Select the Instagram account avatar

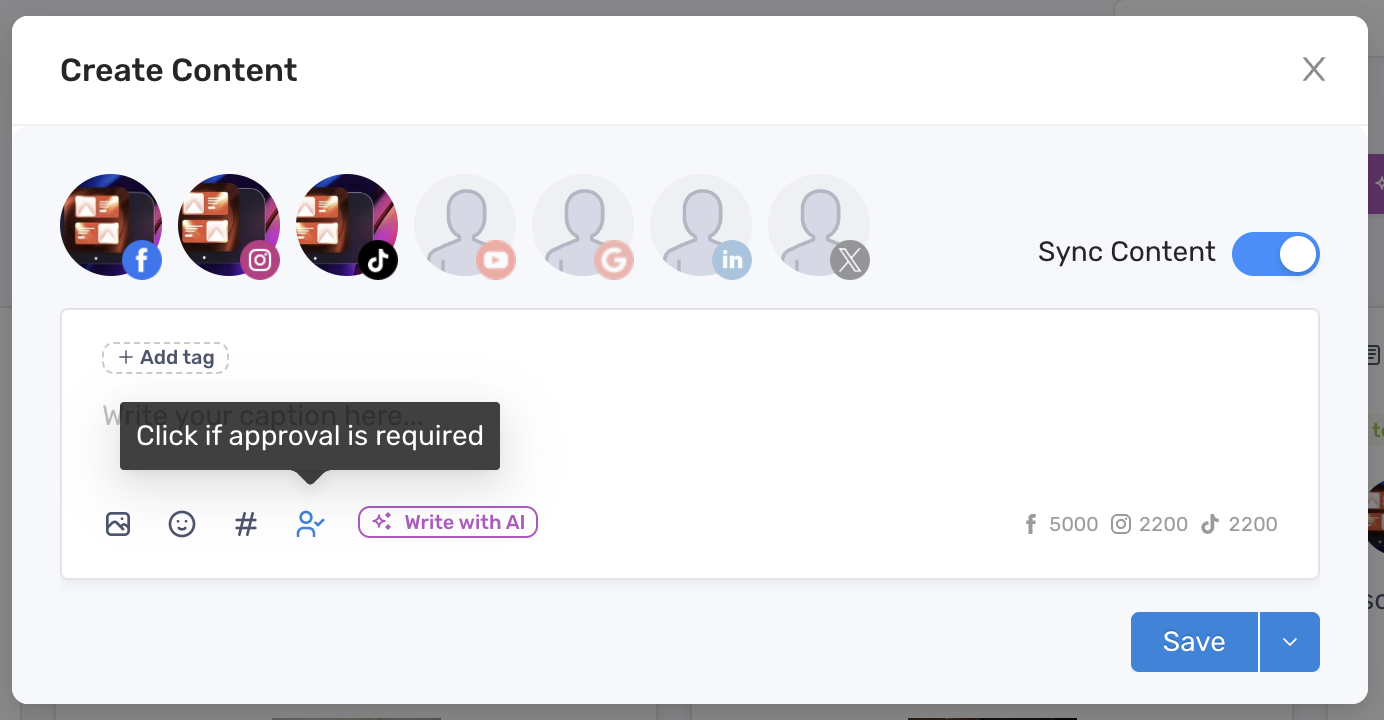(x=229, y=225)
